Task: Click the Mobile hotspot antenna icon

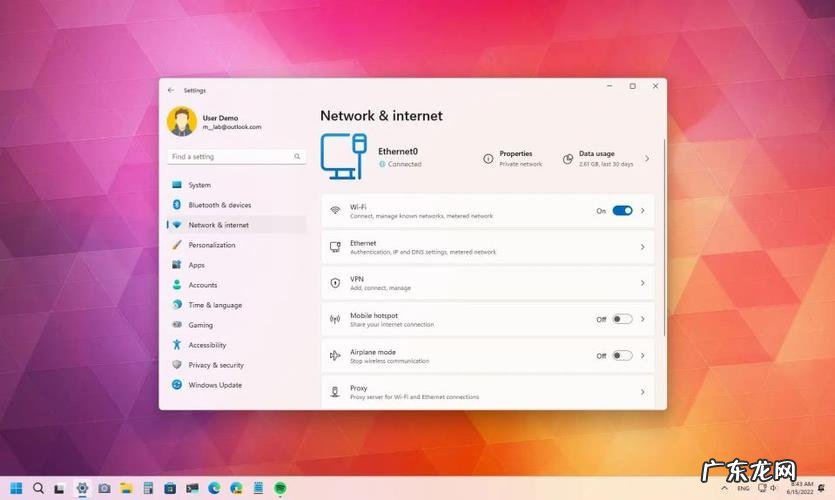Action: (x=335, y=319)
